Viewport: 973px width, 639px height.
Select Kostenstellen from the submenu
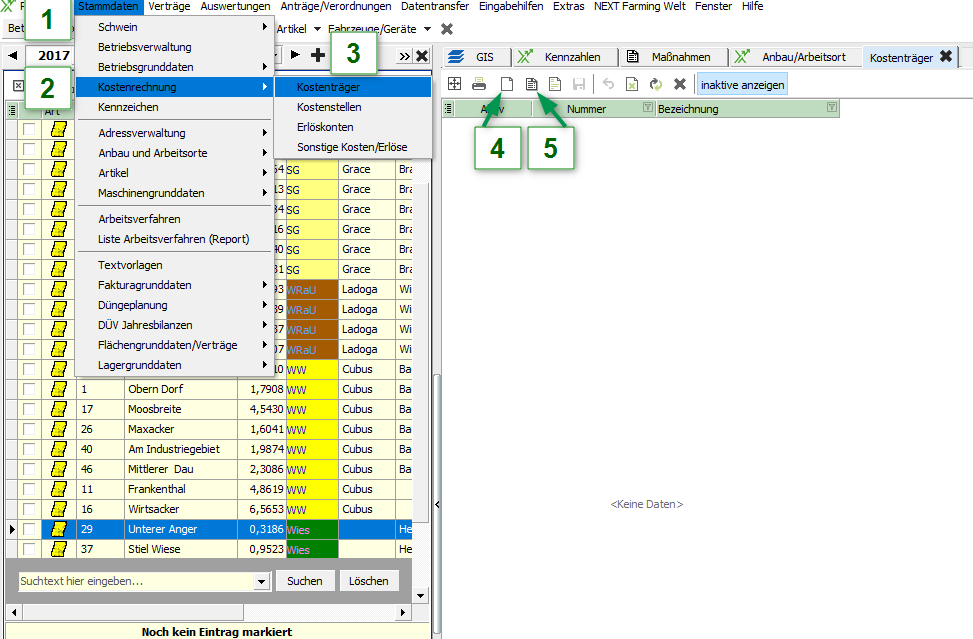point(329,107)
